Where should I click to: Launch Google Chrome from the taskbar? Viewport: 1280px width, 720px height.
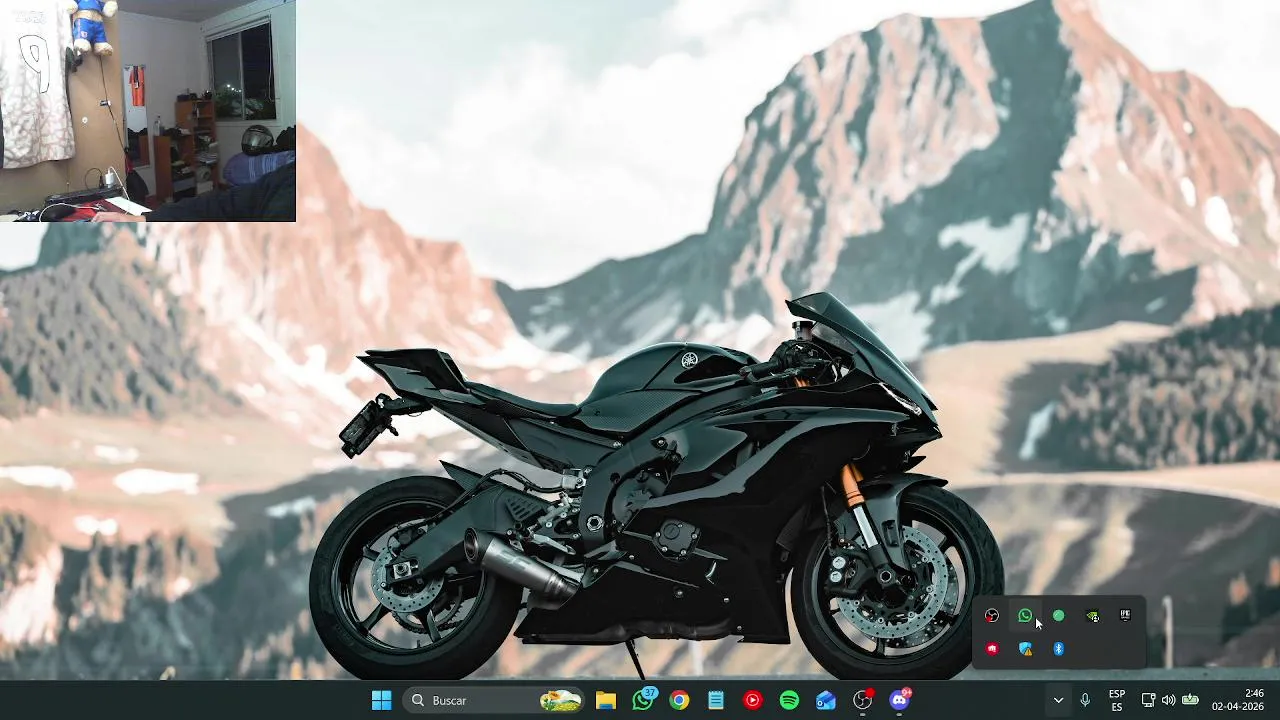679,700
